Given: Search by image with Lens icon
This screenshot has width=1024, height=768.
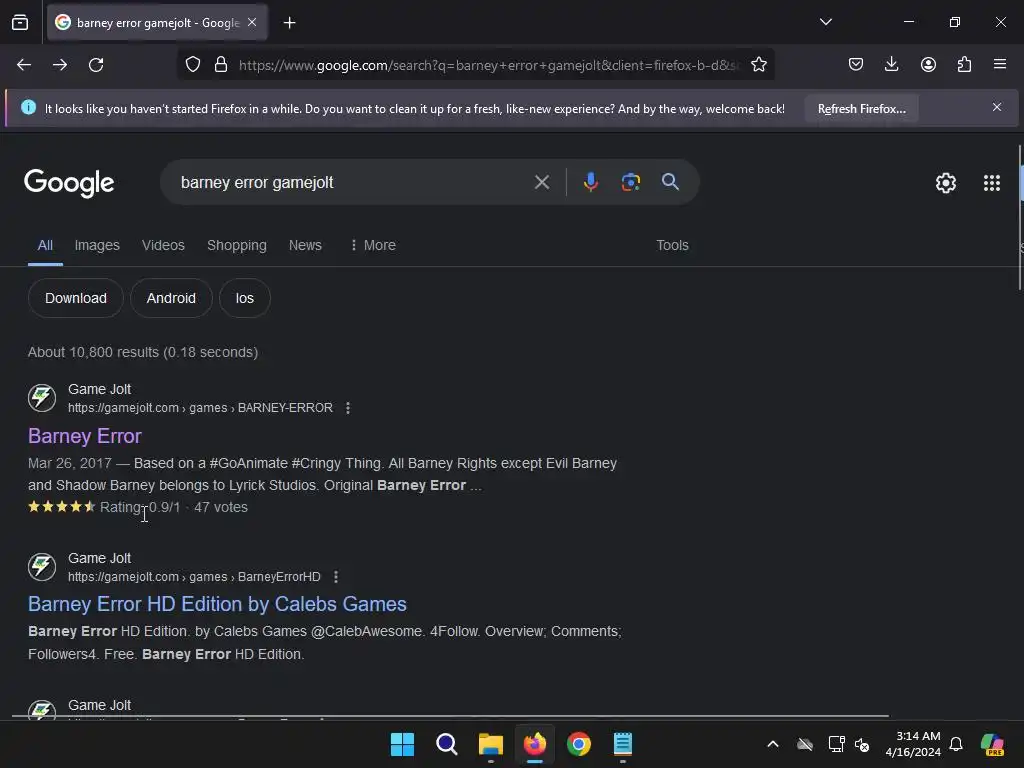Looking at the screenshot, I should (630, 182).
